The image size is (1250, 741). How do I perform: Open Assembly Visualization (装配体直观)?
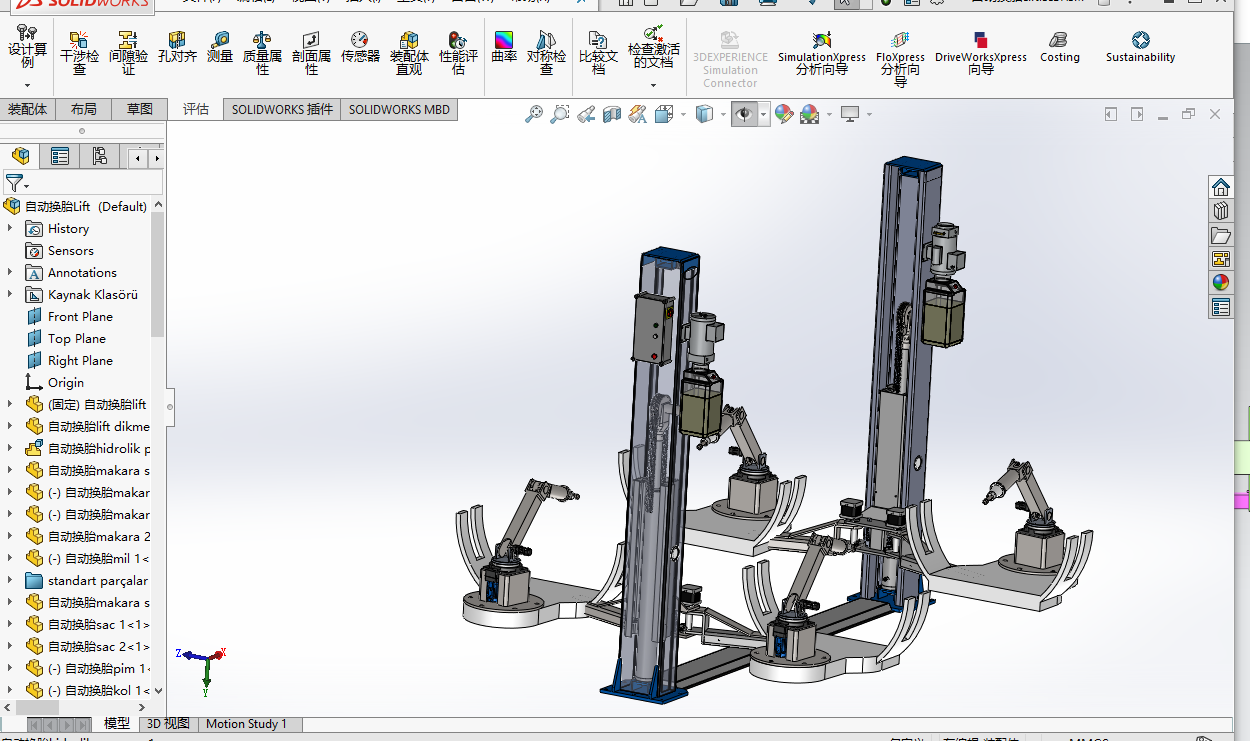point(409,52)
